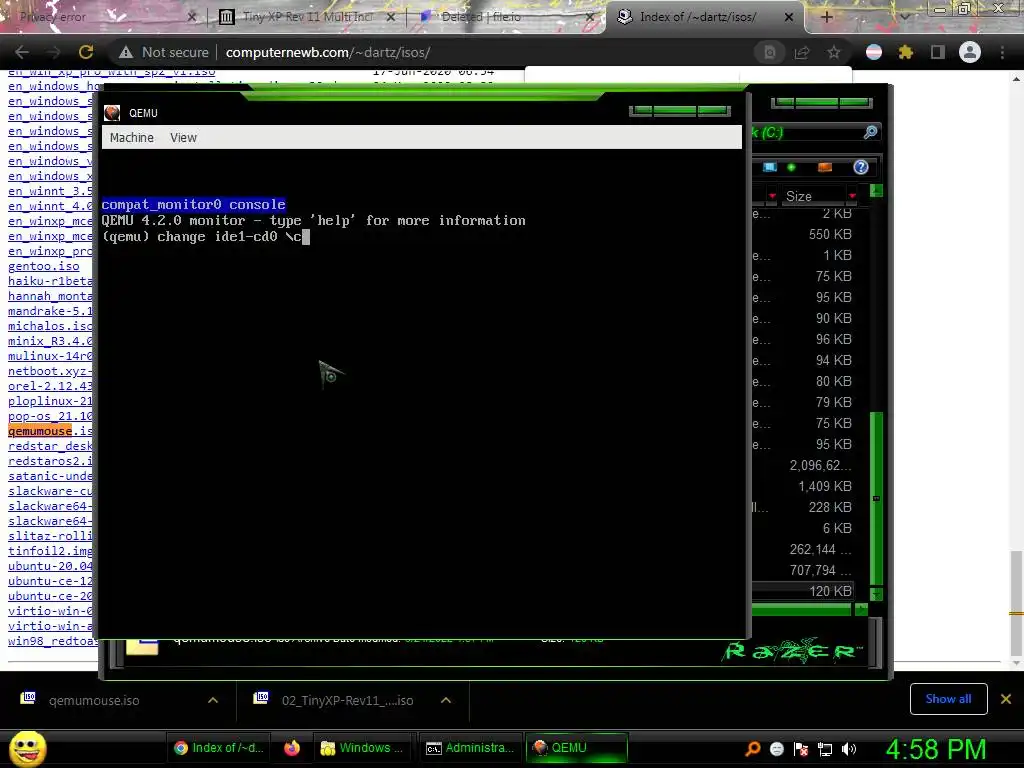The height and width of the screenshot is (768, 1024).
Task: Select the 550 KB file row in Explorer
Action: [x=804, y=234]
